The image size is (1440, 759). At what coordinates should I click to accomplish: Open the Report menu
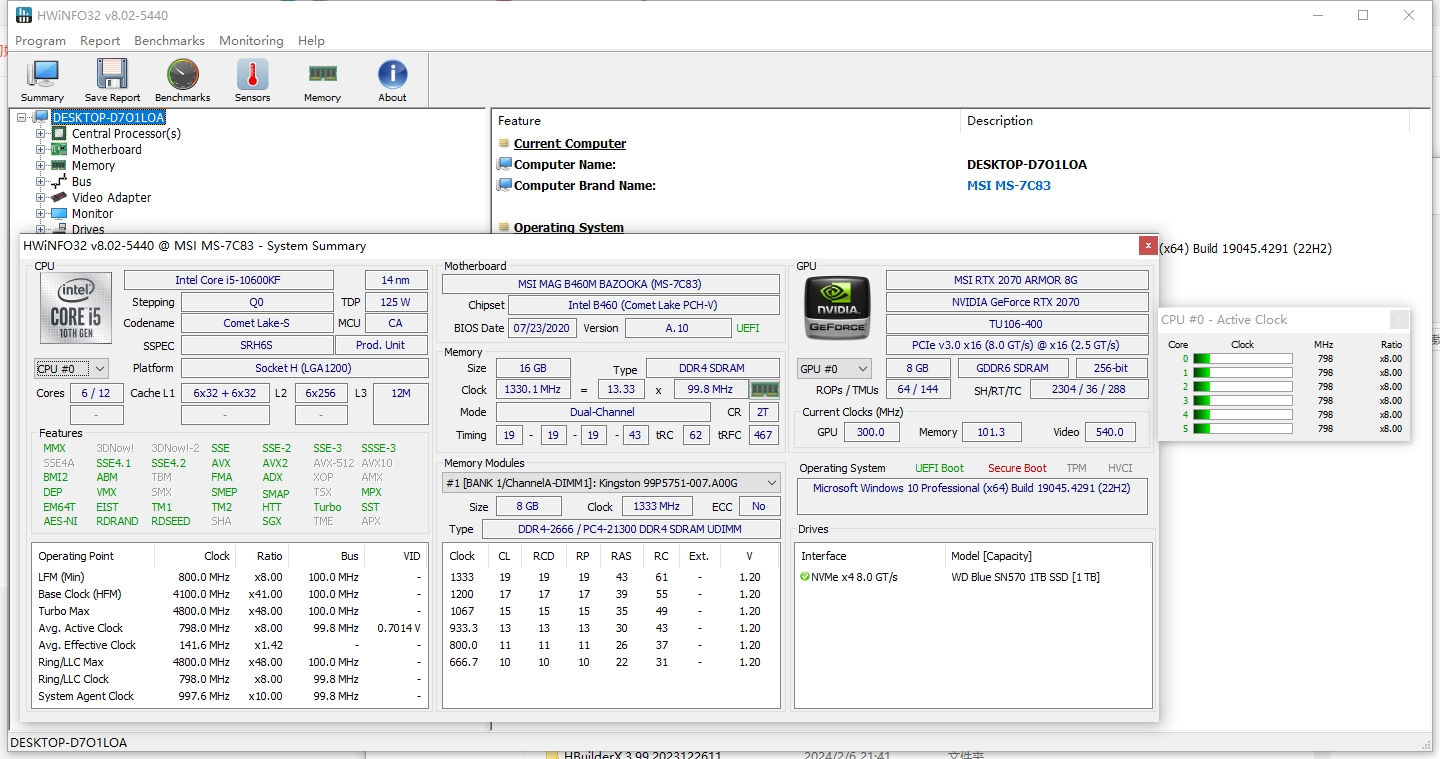(x=100, y=41)
